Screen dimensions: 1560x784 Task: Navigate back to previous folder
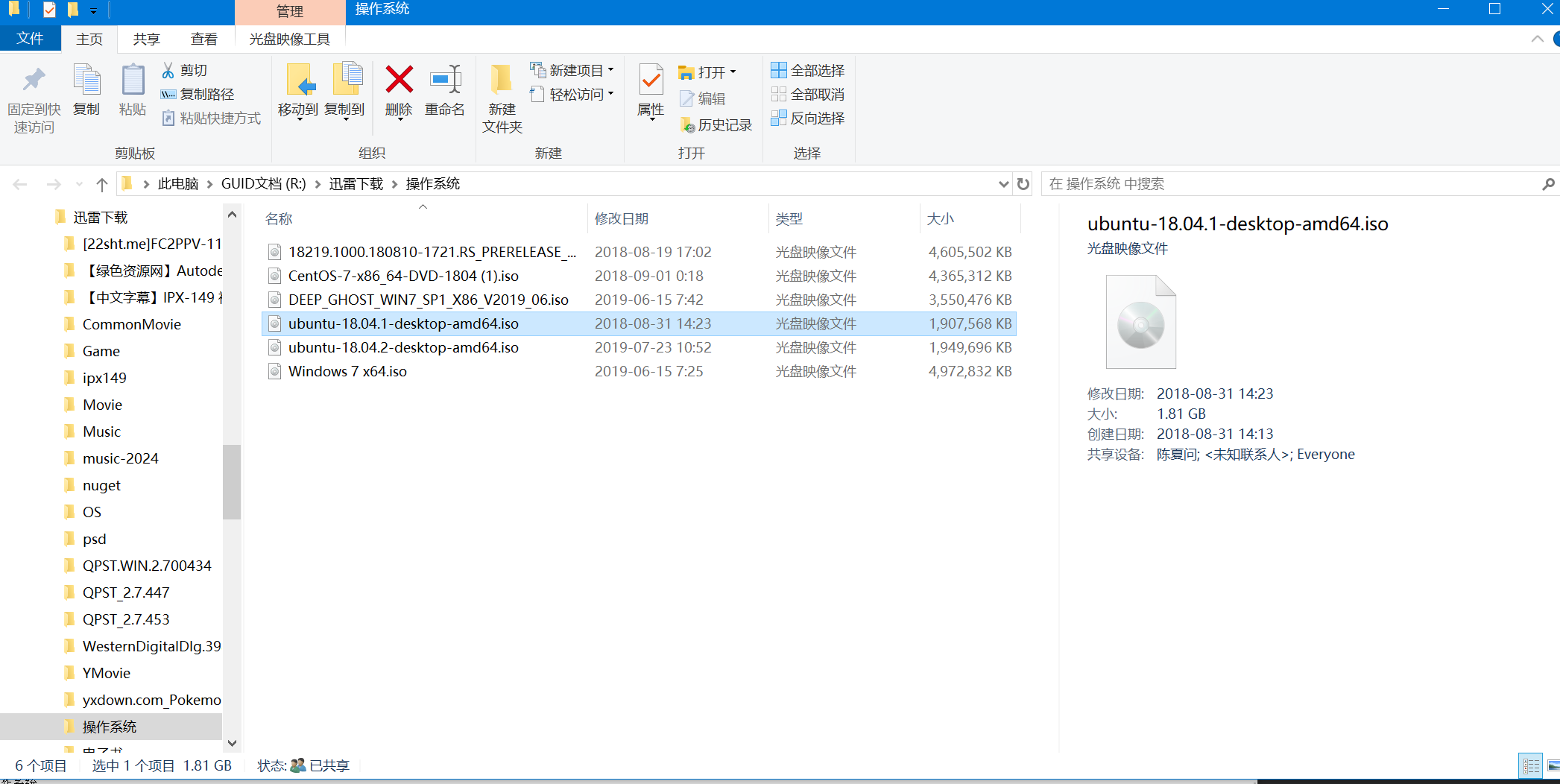[x=20, y=184]
